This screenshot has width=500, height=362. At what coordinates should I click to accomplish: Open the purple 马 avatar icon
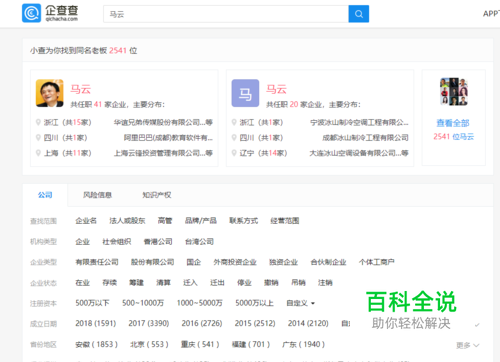click(x=245, y=93)
